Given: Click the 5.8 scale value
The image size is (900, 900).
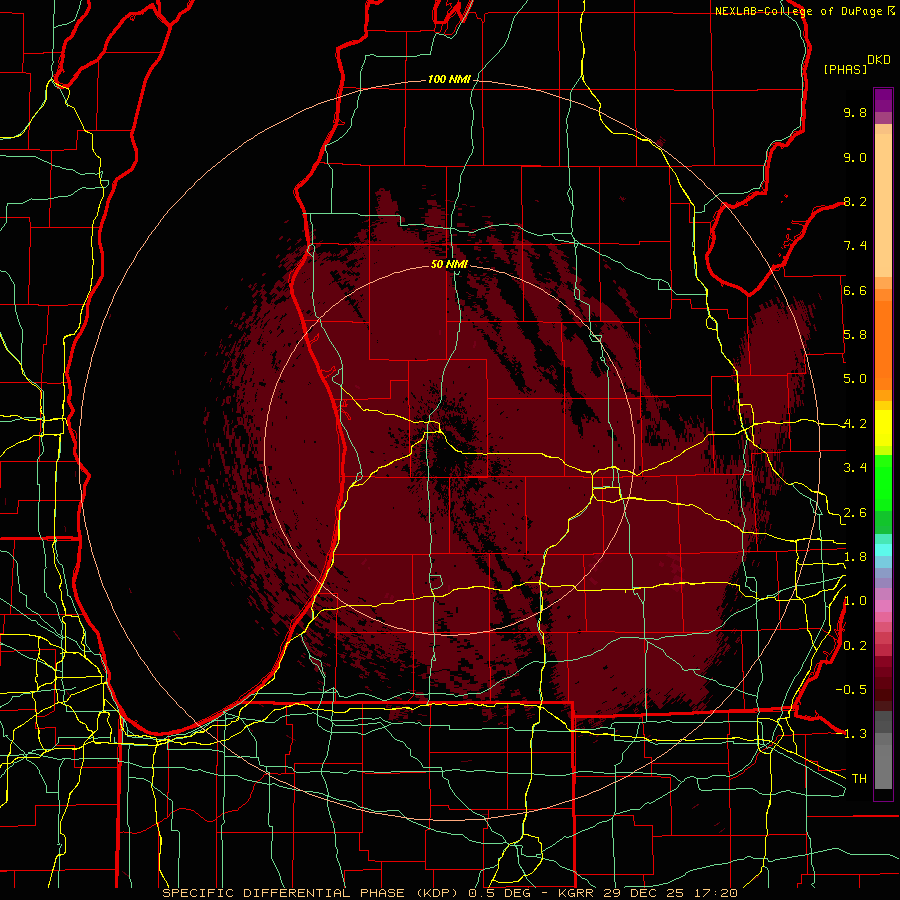Looking at the screenshot, I should 855,335.
